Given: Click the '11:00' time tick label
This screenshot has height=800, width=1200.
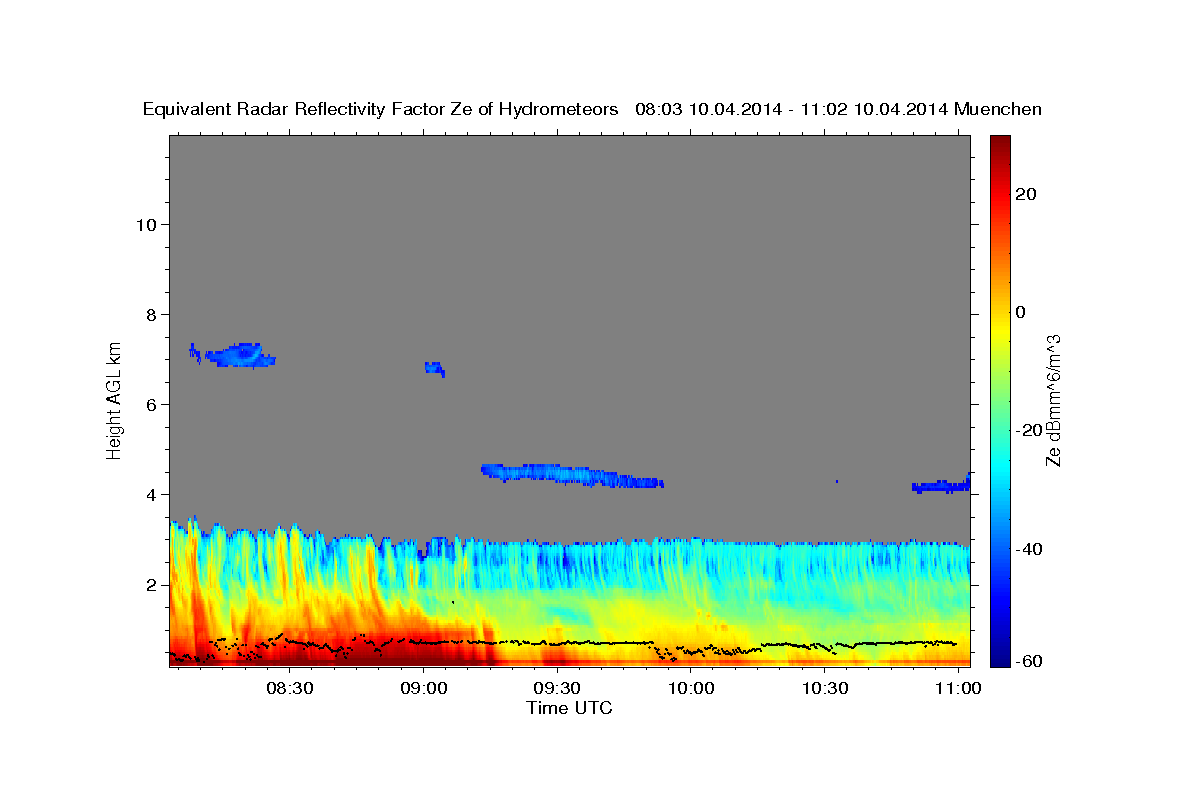Looking at the screenshot, I should click(x=958, y=689).
